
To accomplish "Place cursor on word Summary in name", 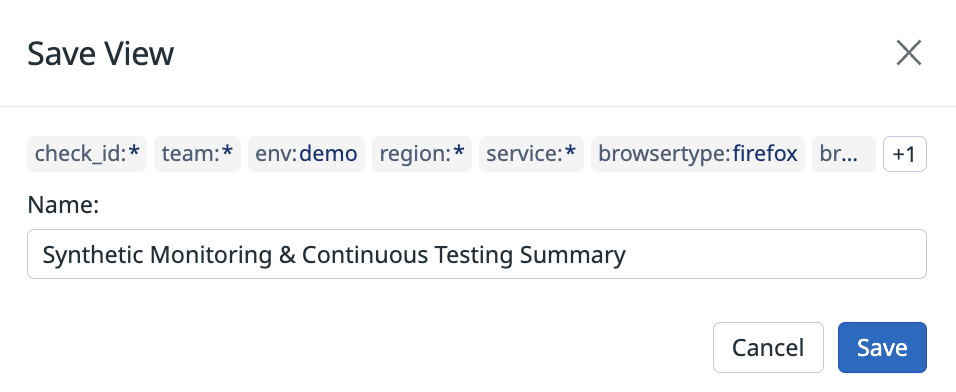I will coord(573,255).
